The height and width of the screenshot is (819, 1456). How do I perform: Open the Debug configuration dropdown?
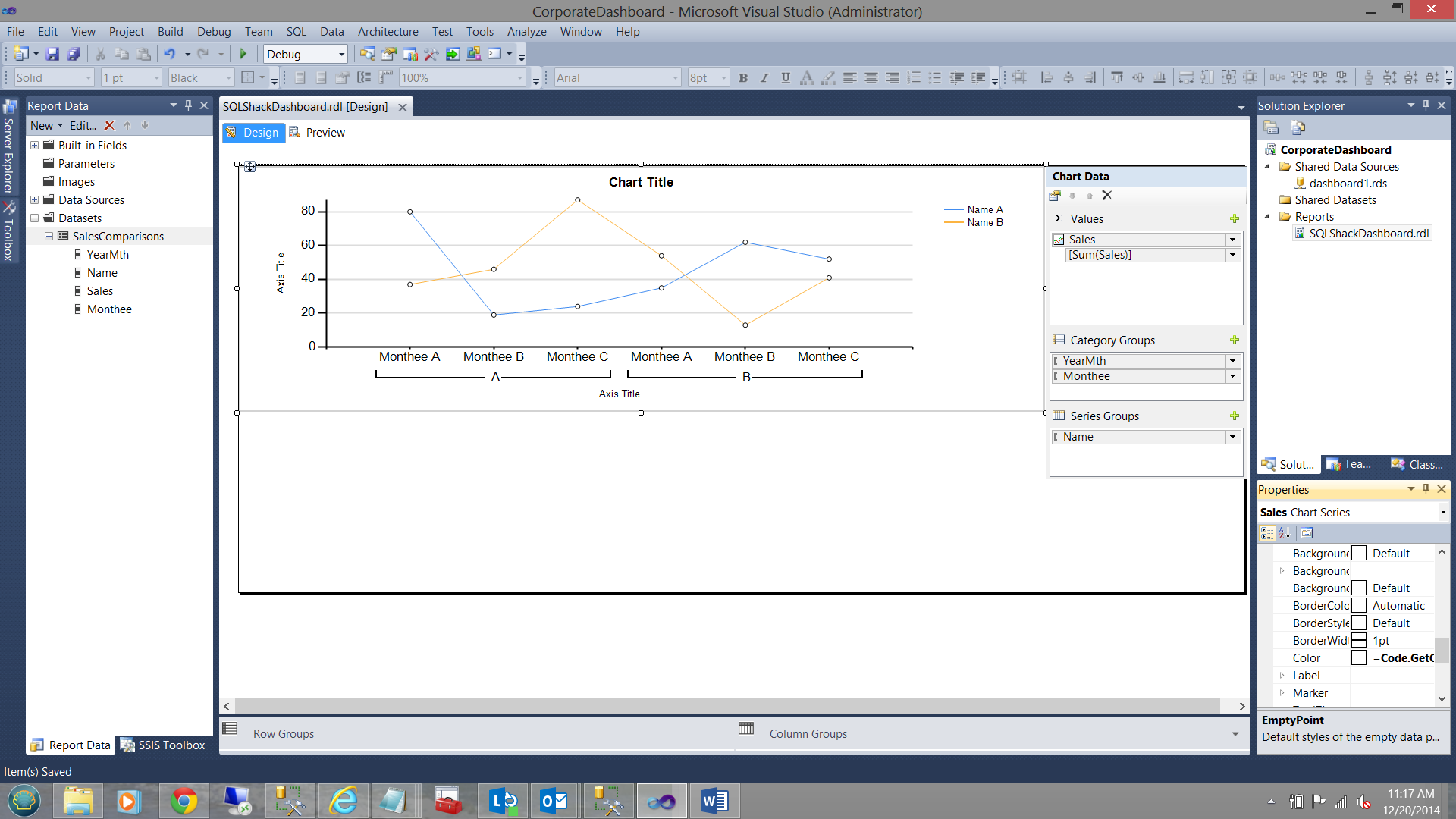pyautogui.click(x=341, y=54)
